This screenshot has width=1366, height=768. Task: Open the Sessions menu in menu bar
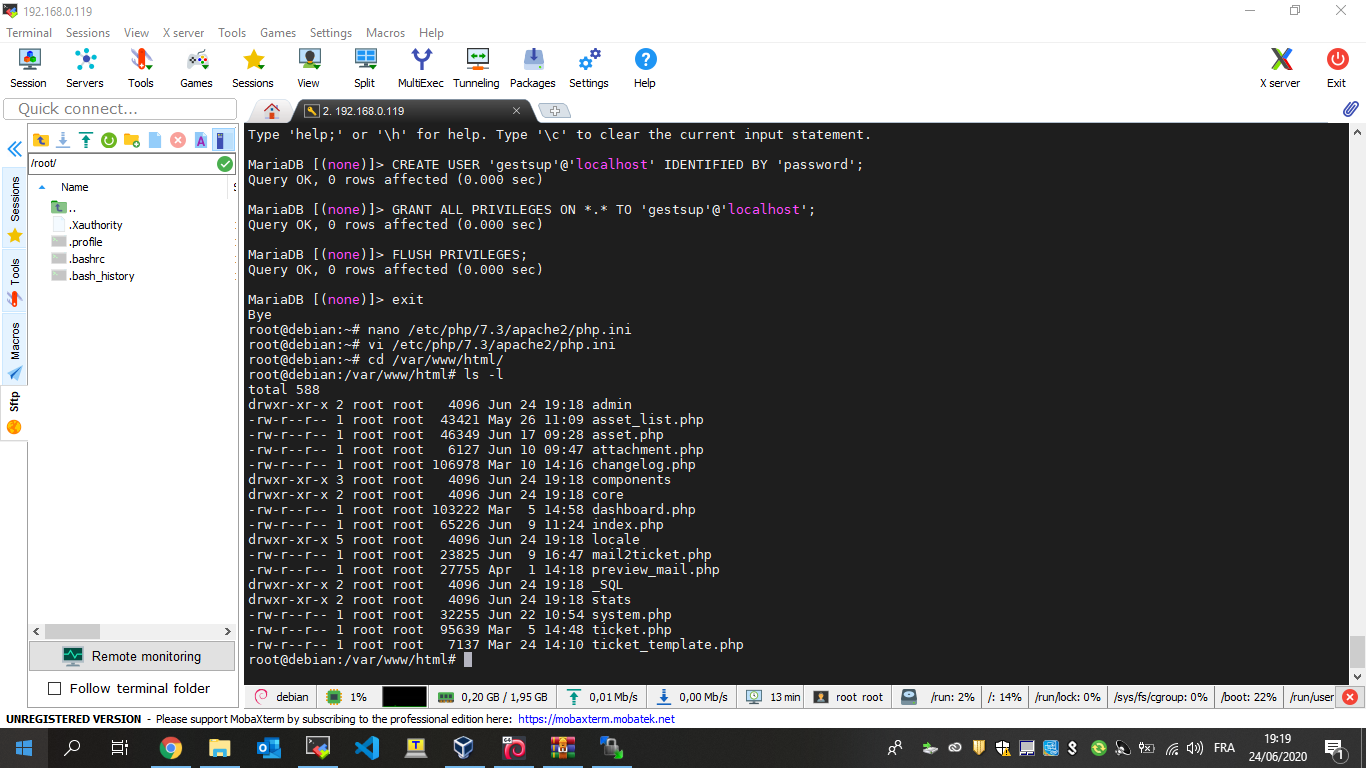[x=88, y=33]
